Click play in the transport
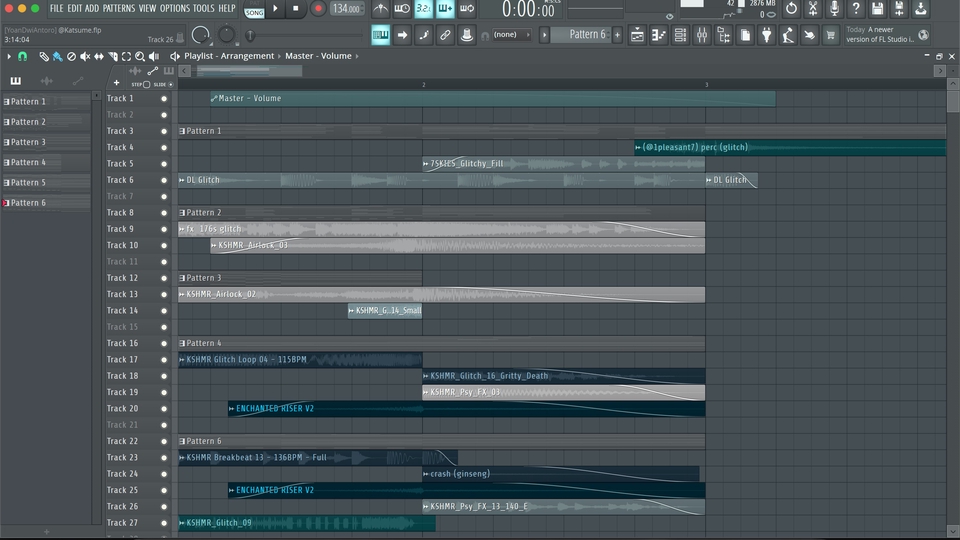 pos(275,9)
